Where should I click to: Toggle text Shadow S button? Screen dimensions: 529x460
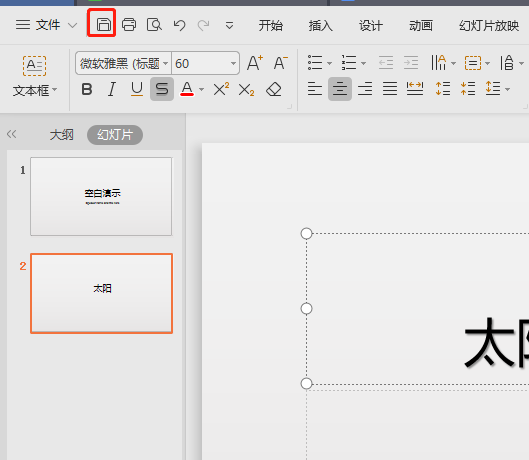pos(162,89)
